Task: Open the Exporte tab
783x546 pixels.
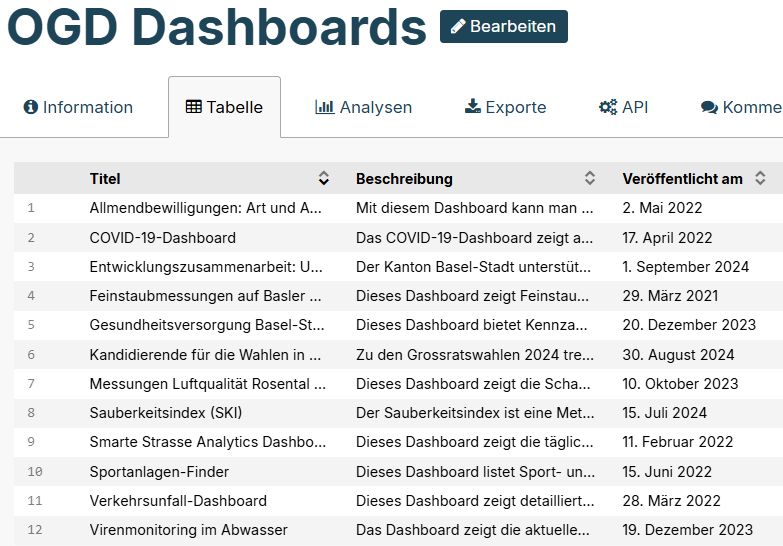Action: [505, 107]
